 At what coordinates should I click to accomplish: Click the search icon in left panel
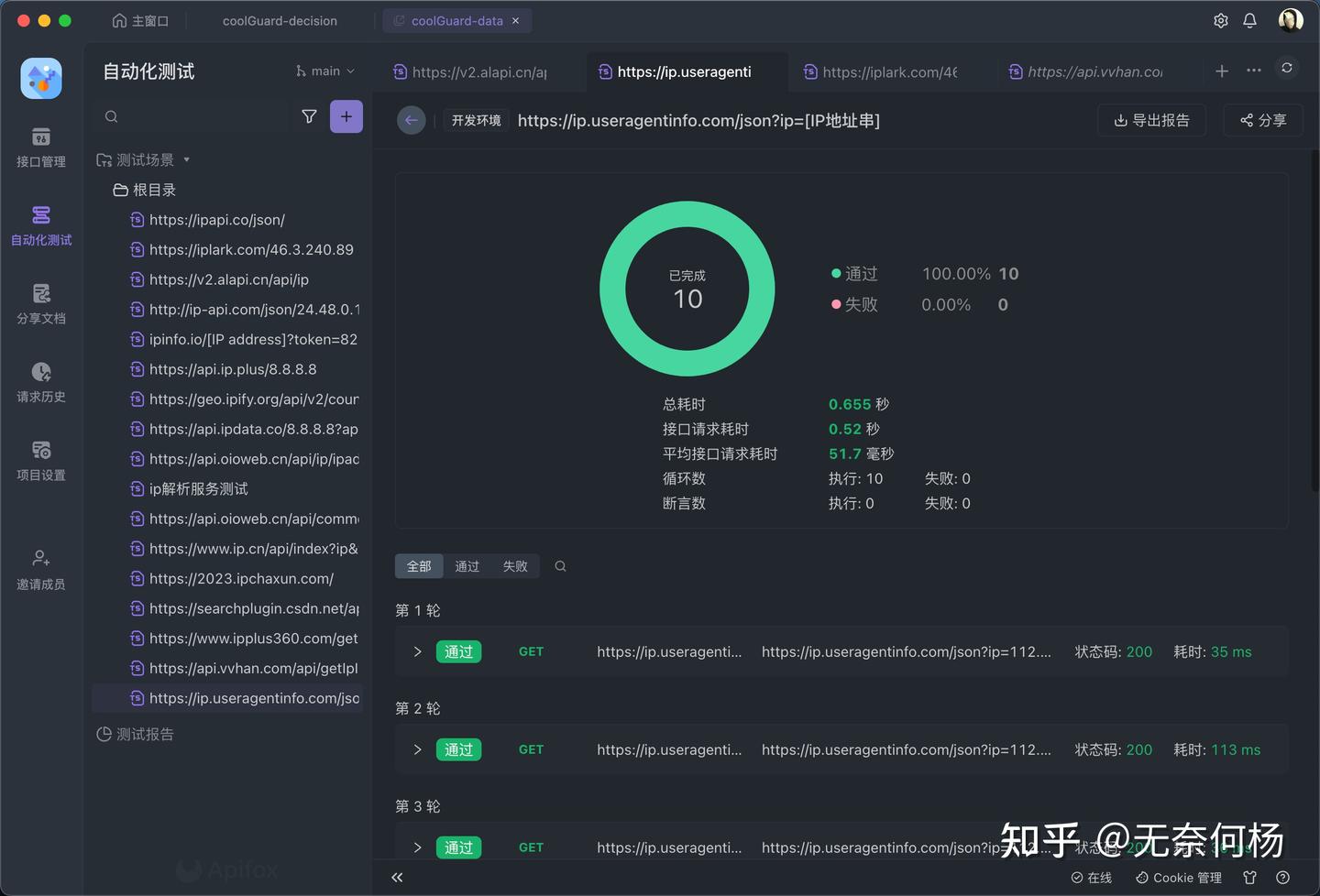[112, 116]
